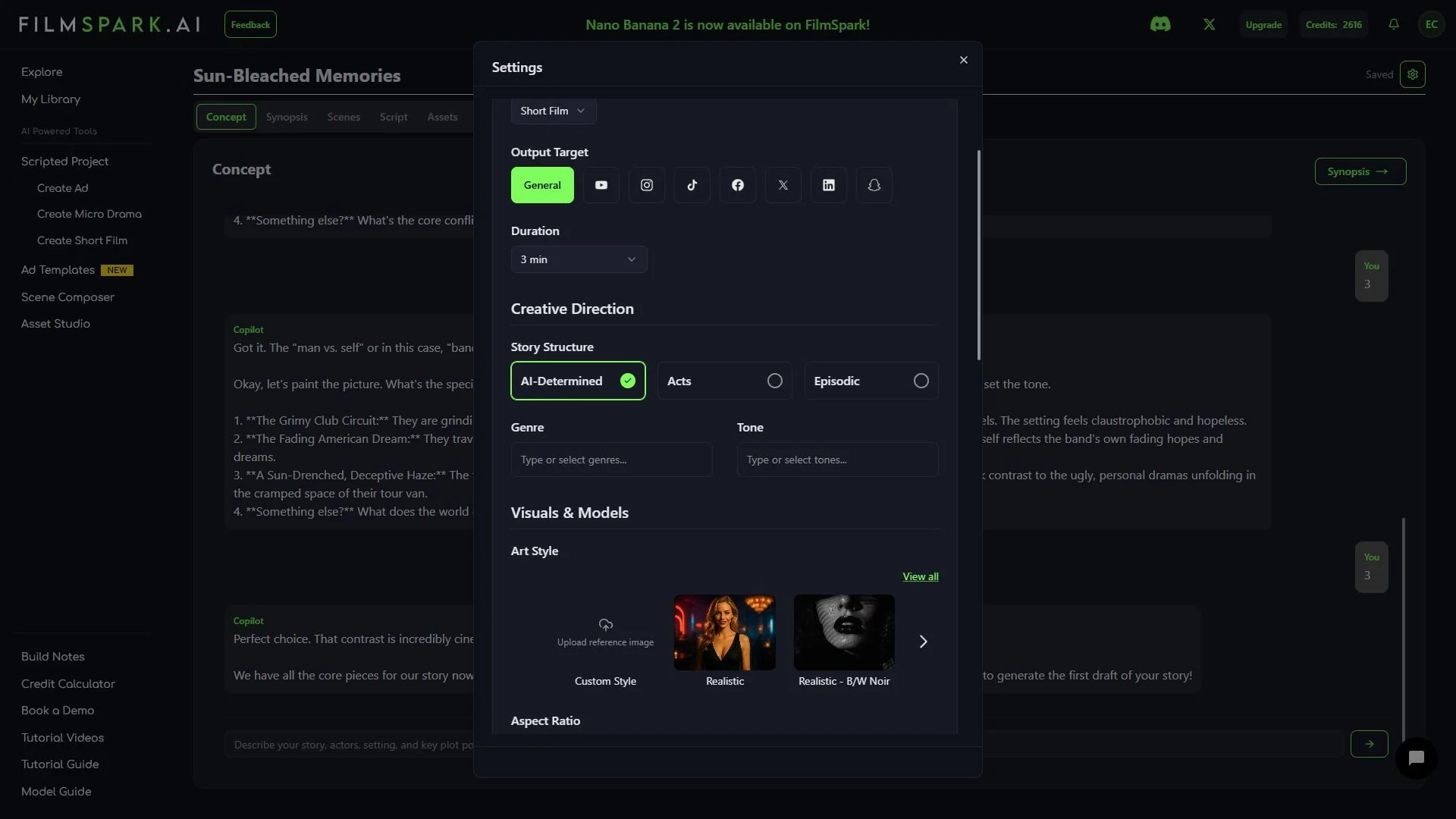Click the Upgrade button
This screenshot has width=1456, height=819.
[x=1263, y=24]
